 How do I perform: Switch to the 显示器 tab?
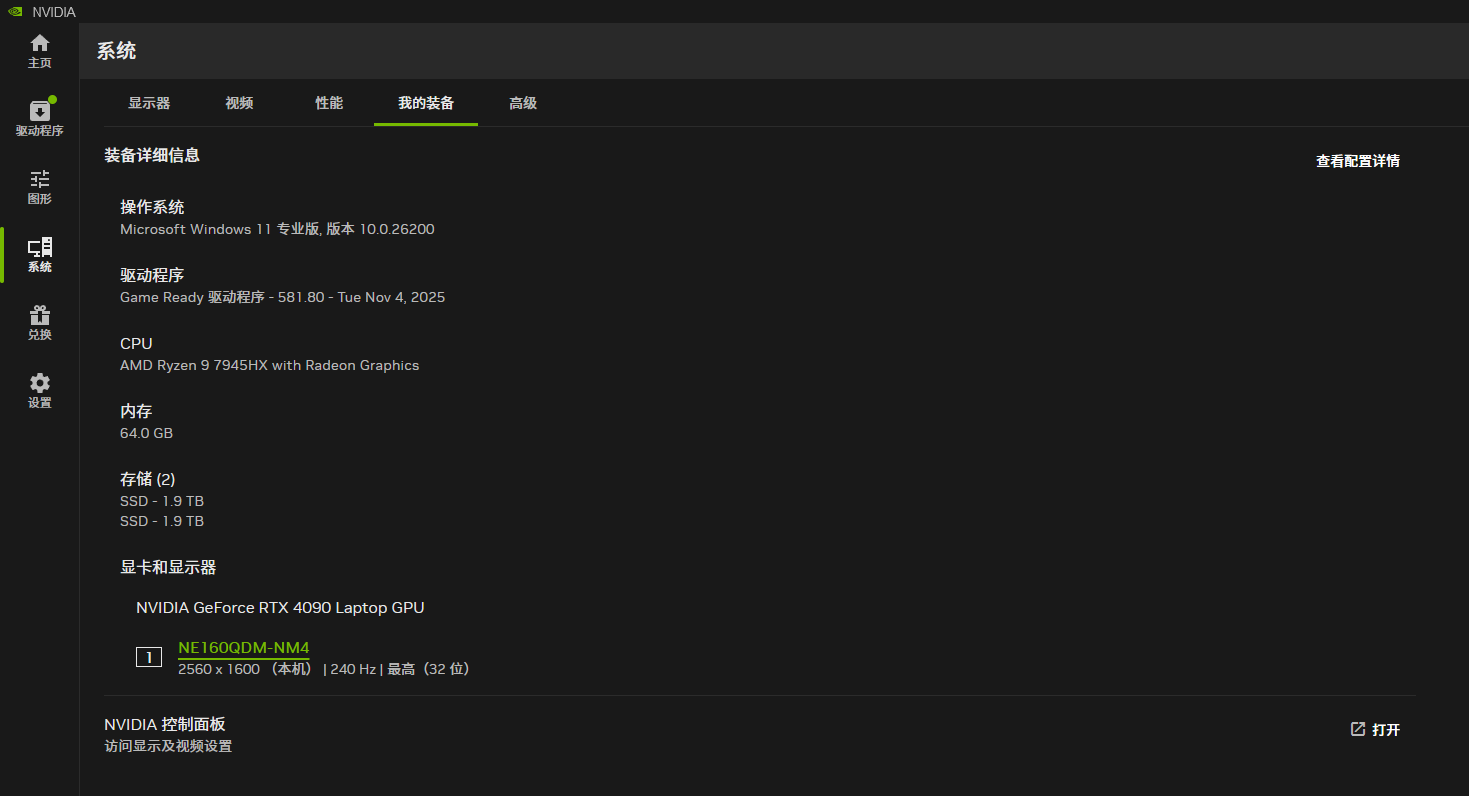coord(149,103)
